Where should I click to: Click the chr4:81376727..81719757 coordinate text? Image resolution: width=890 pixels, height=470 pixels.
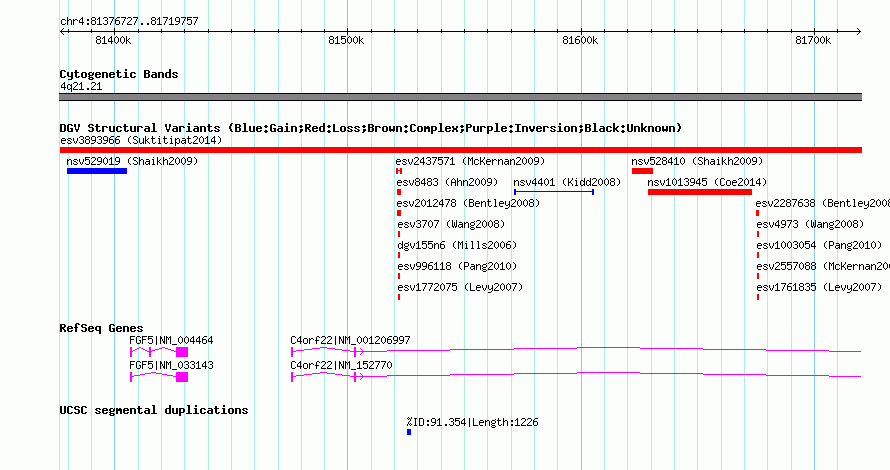(129, 22)
